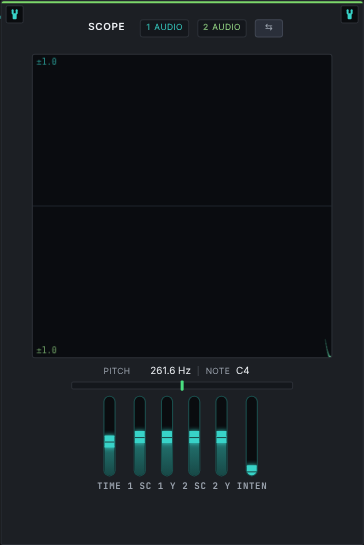The height and width of the screenshot is (545, 364).
Task: Click the channel 2 lower scope display area
Action: pos(182,282)
